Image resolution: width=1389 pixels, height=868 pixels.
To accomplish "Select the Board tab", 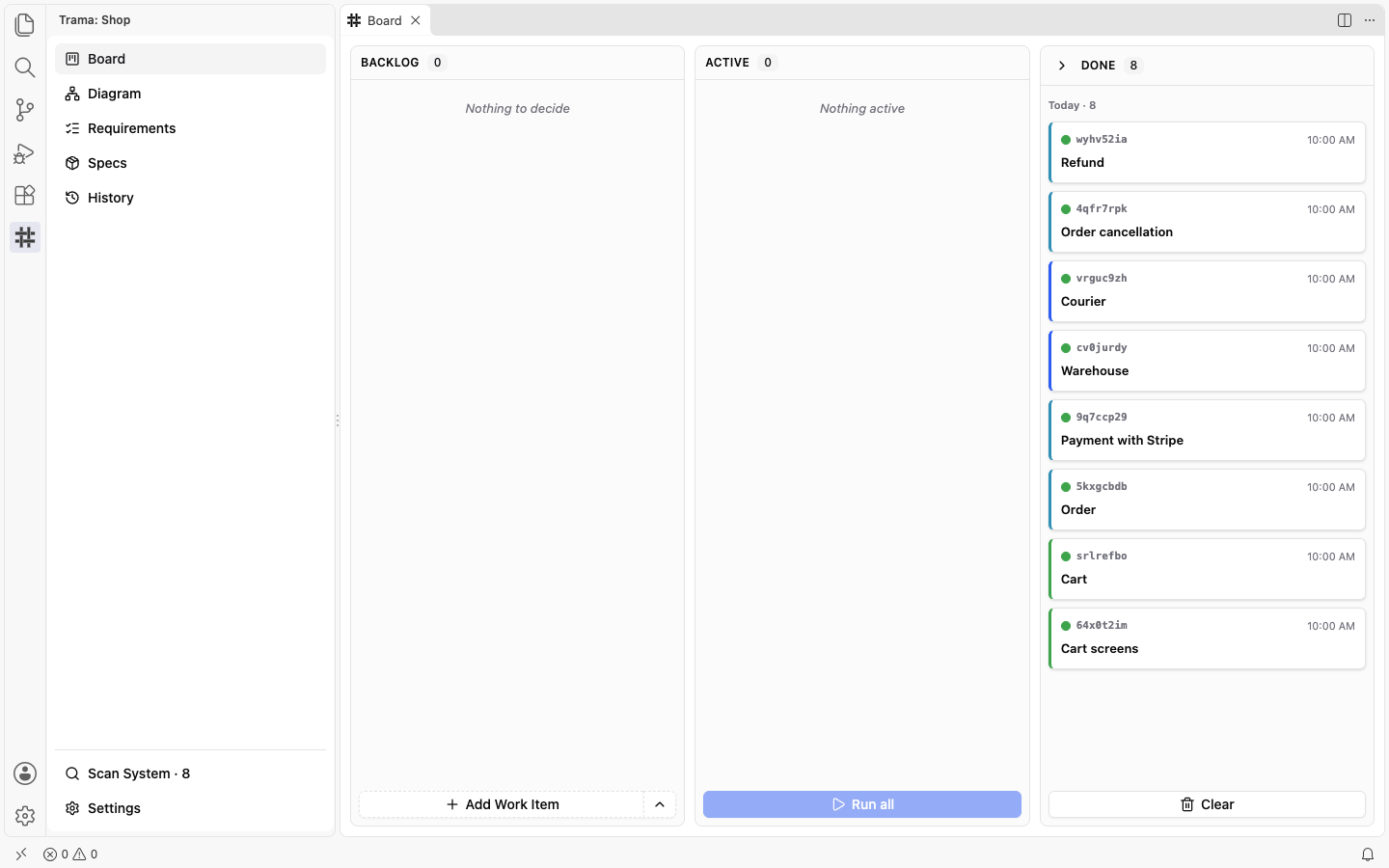I will pos(385,20).
